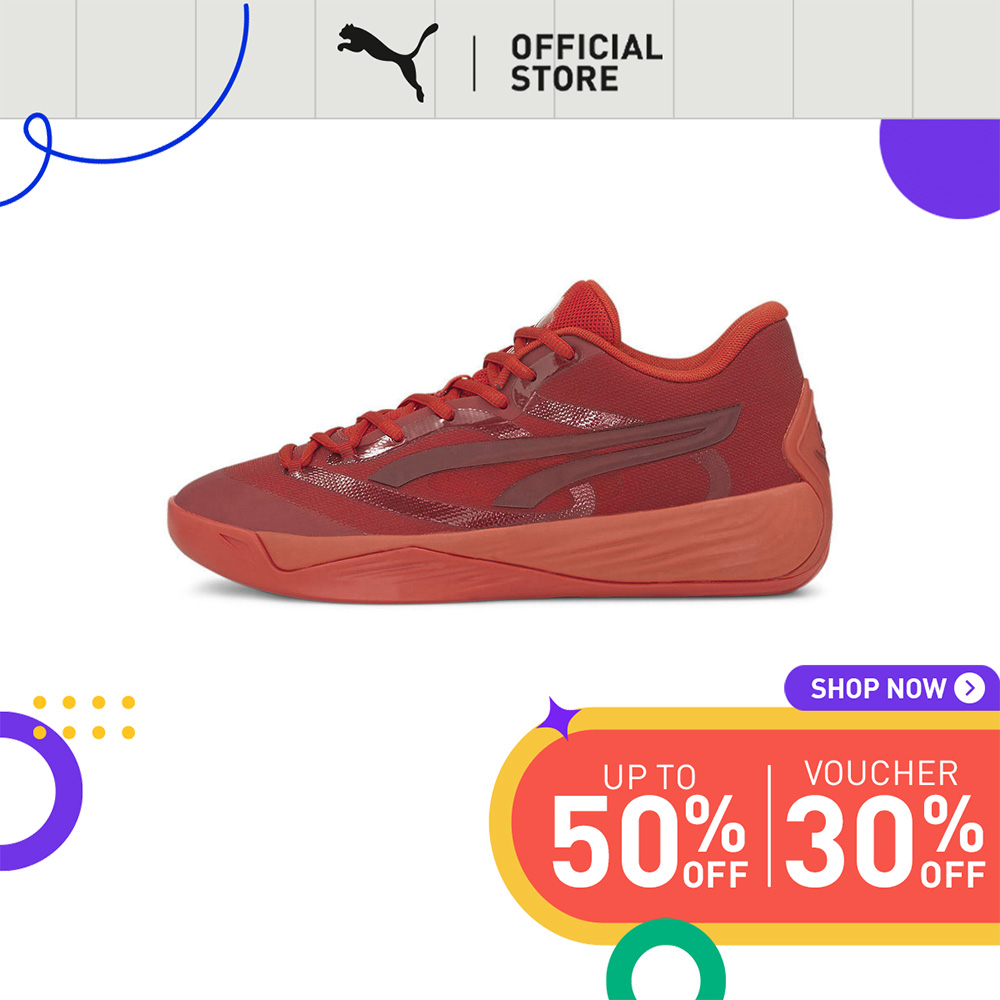The height and width of the screenshot is (1000, 1000).
Task: Click the white divider between 50% and 30%
Action: pos(769,825)
